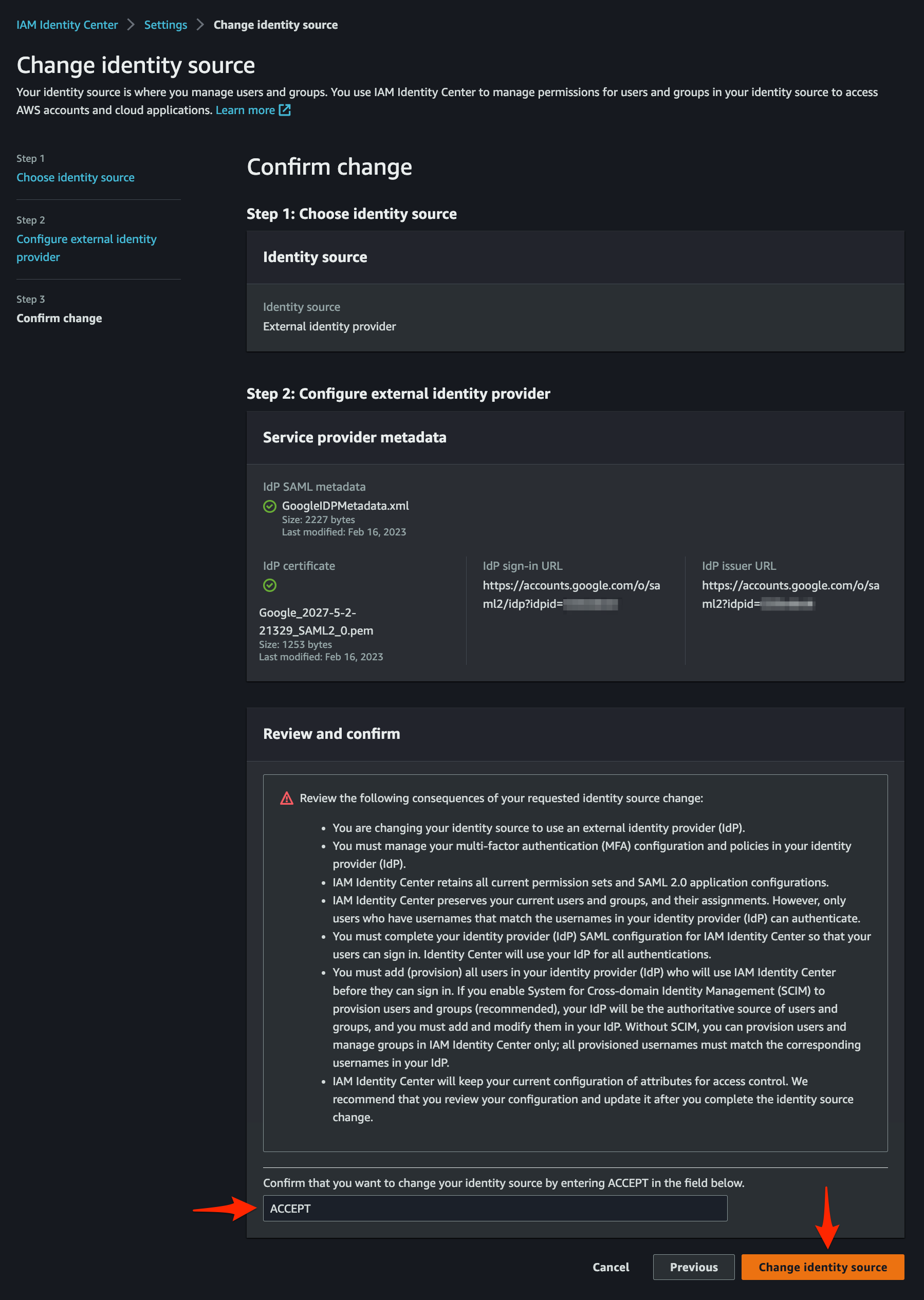924x1300 pixels.
Task: Go to Configure external identity provider step
Action: 86,248
